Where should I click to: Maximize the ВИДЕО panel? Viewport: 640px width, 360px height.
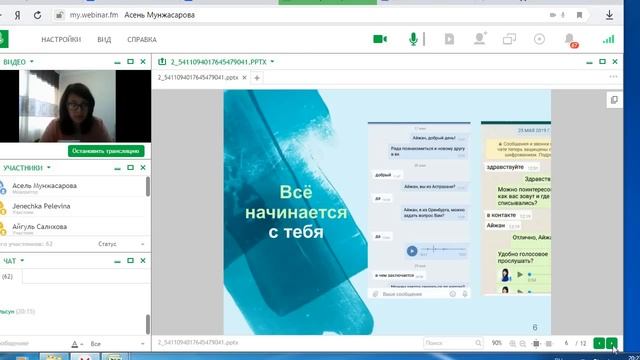(x=130, y=62)
